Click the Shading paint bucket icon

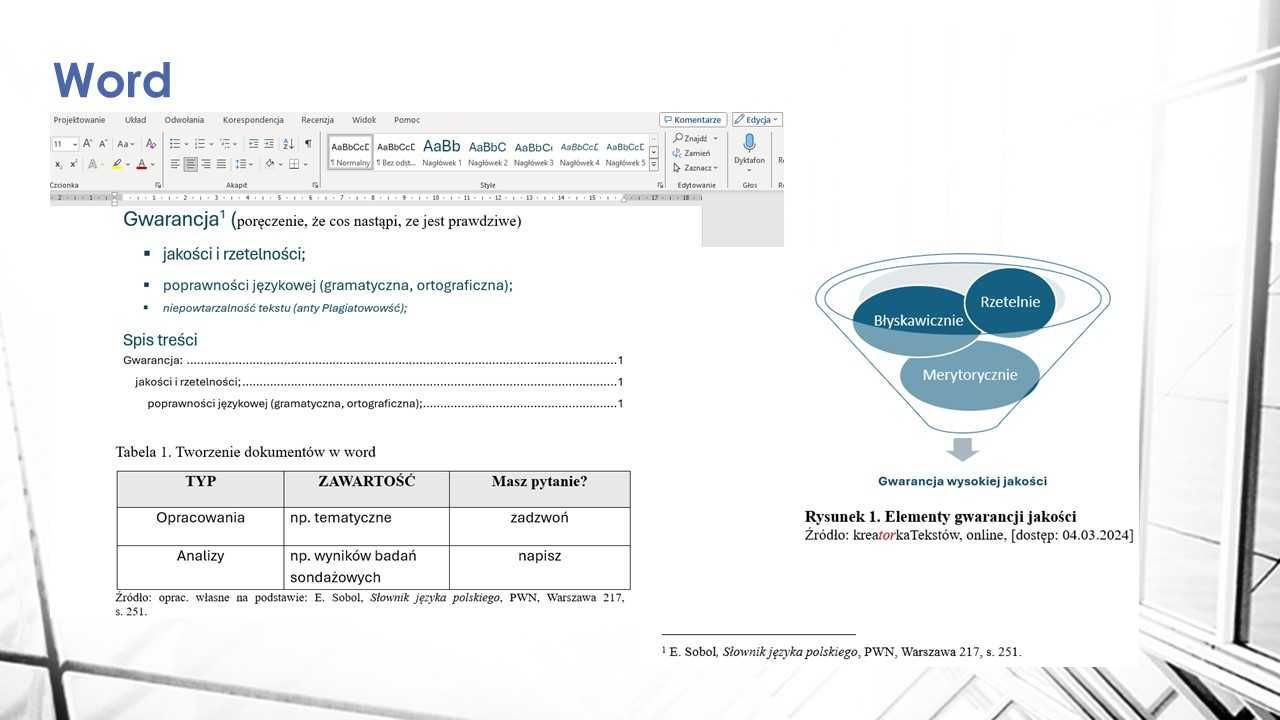[x=270, y=164]
